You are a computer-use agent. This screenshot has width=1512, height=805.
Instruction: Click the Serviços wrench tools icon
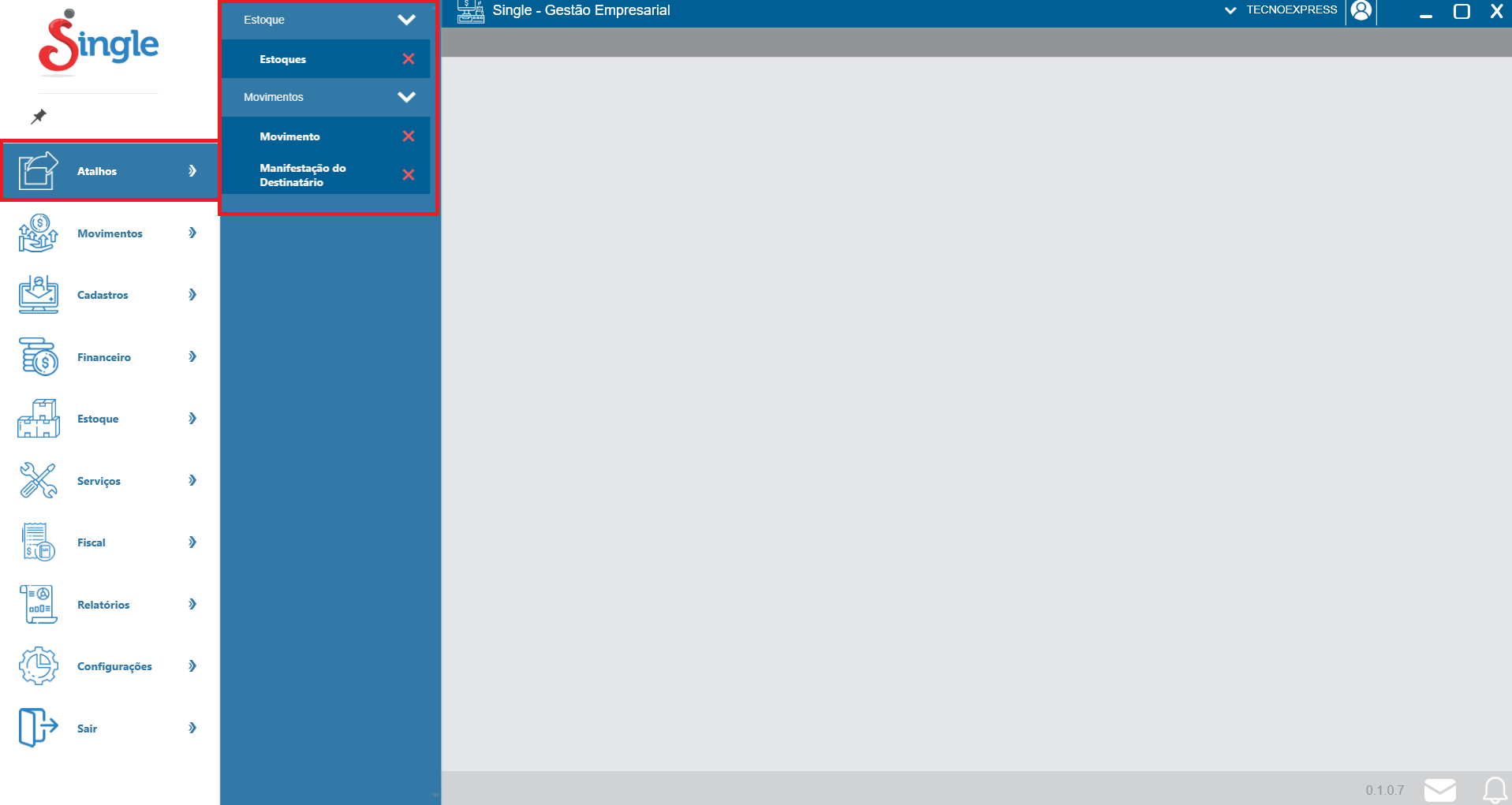38,481
